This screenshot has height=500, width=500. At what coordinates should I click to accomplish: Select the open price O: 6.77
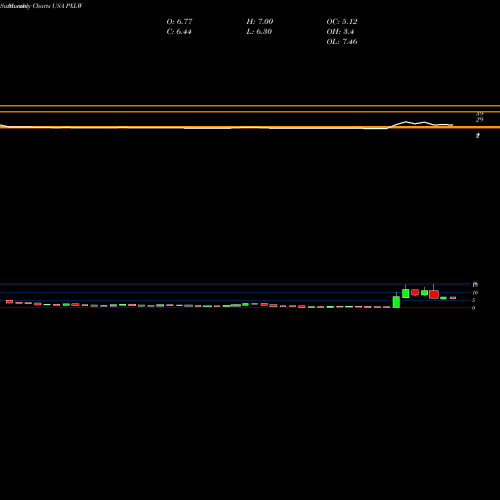coord(179,22)
